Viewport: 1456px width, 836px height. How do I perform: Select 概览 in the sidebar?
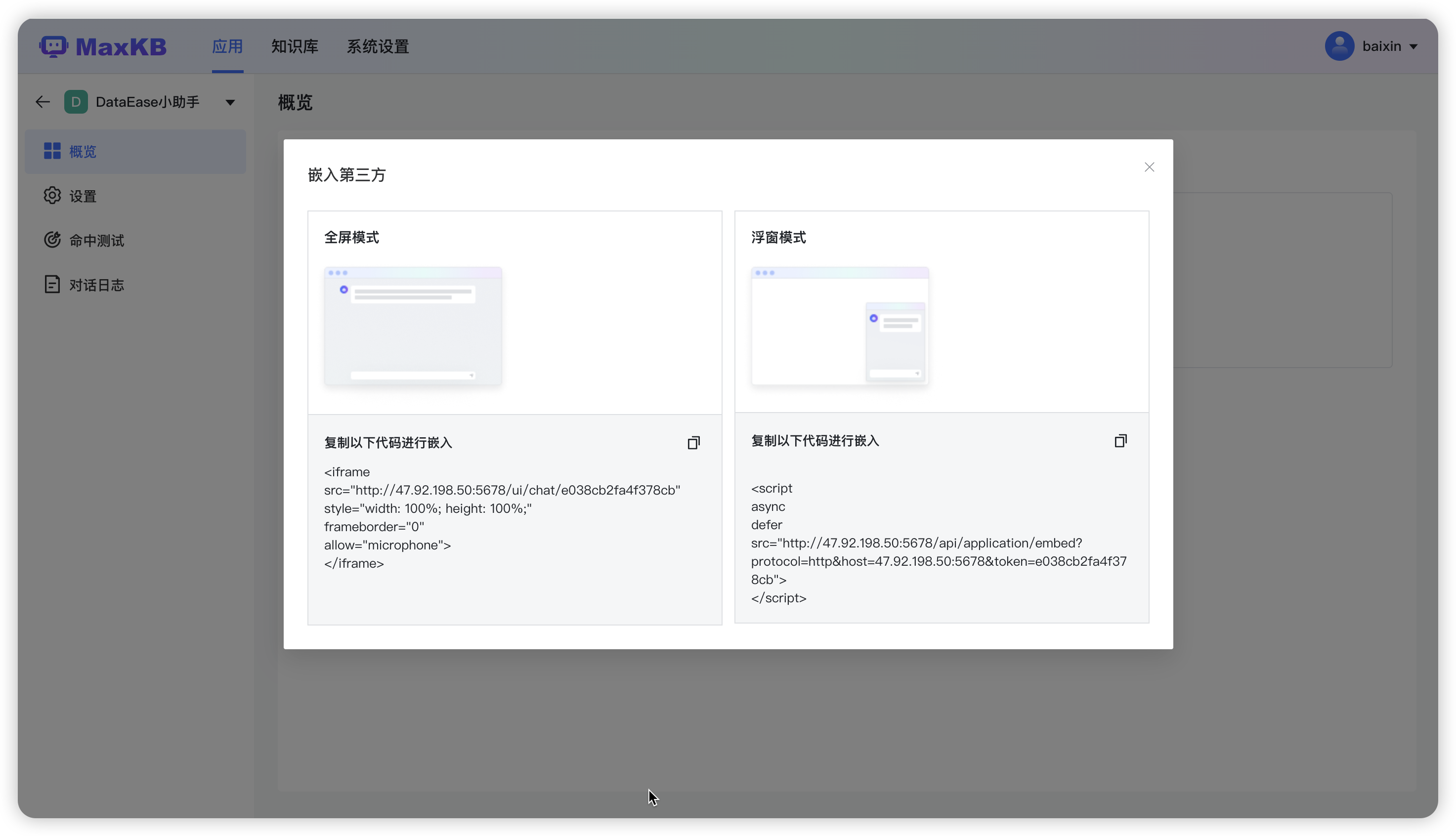[135, 152]
